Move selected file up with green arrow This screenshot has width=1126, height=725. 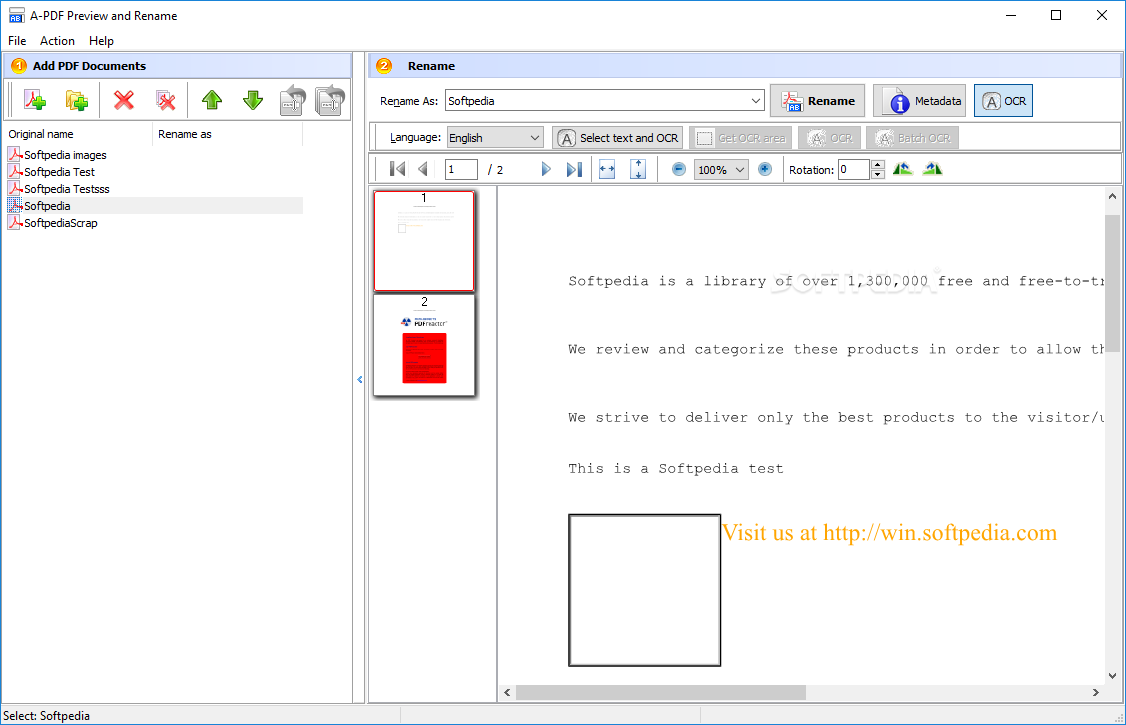coord(212,100)
